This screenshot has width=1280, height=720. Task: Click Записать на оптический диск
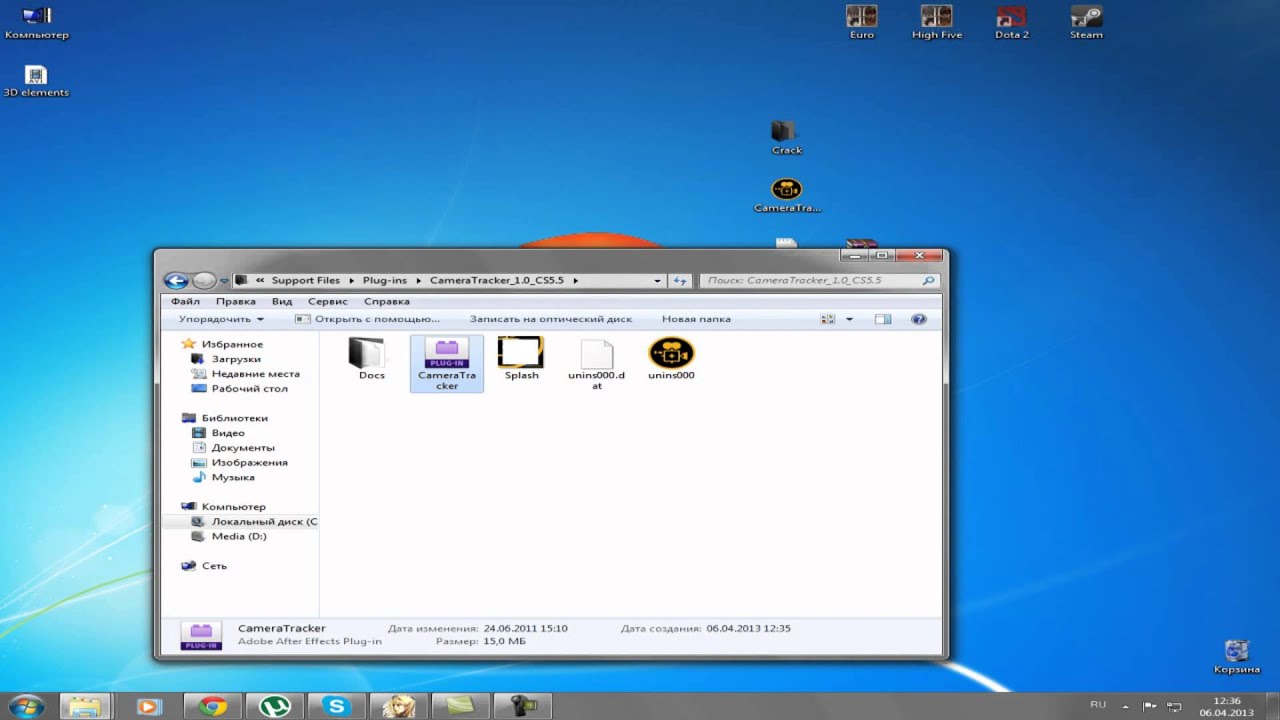click(551, 319)
